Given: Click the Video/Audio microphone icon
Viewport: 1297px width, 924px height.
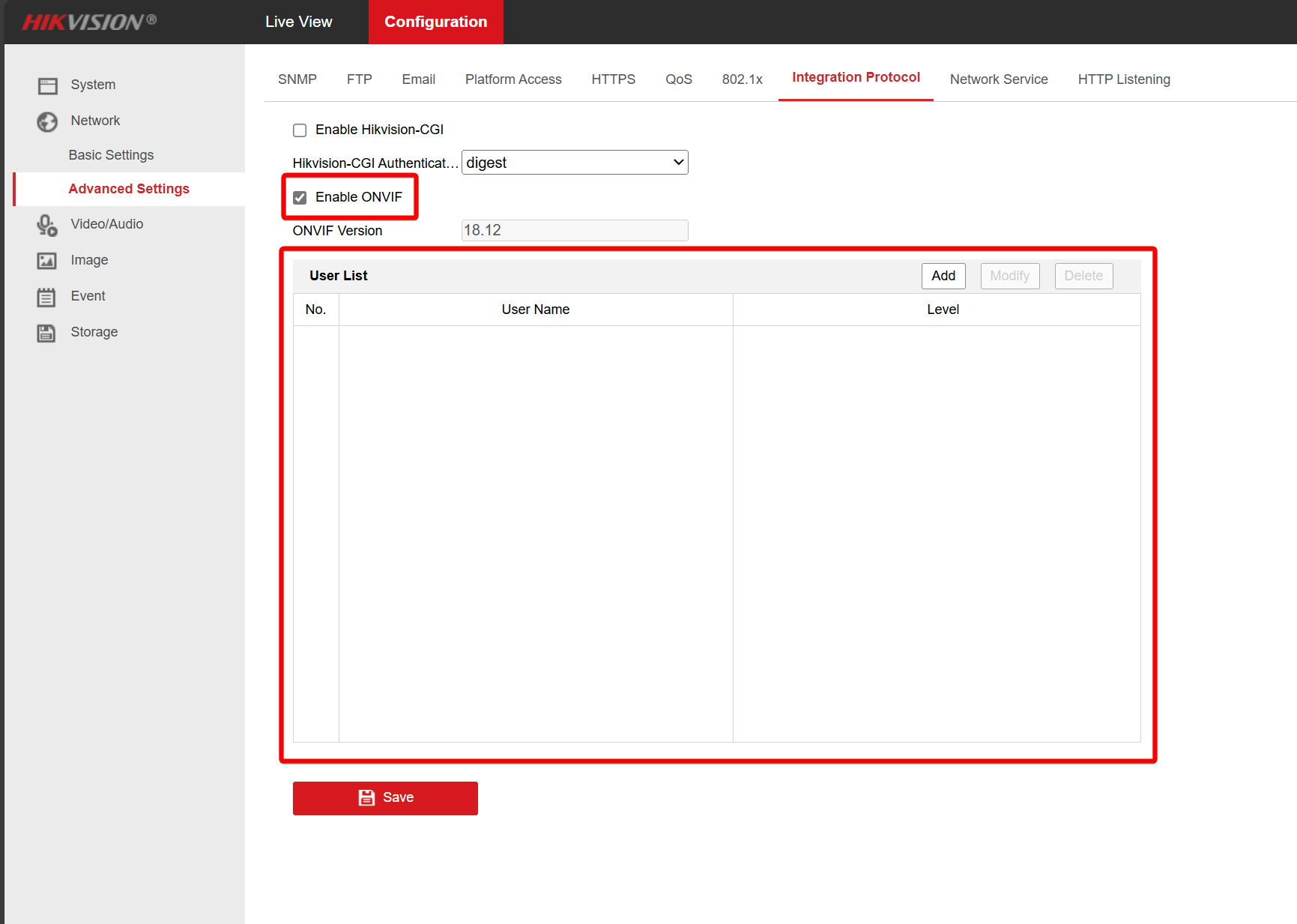Looking at the screenshot, I should click(46, 223).
